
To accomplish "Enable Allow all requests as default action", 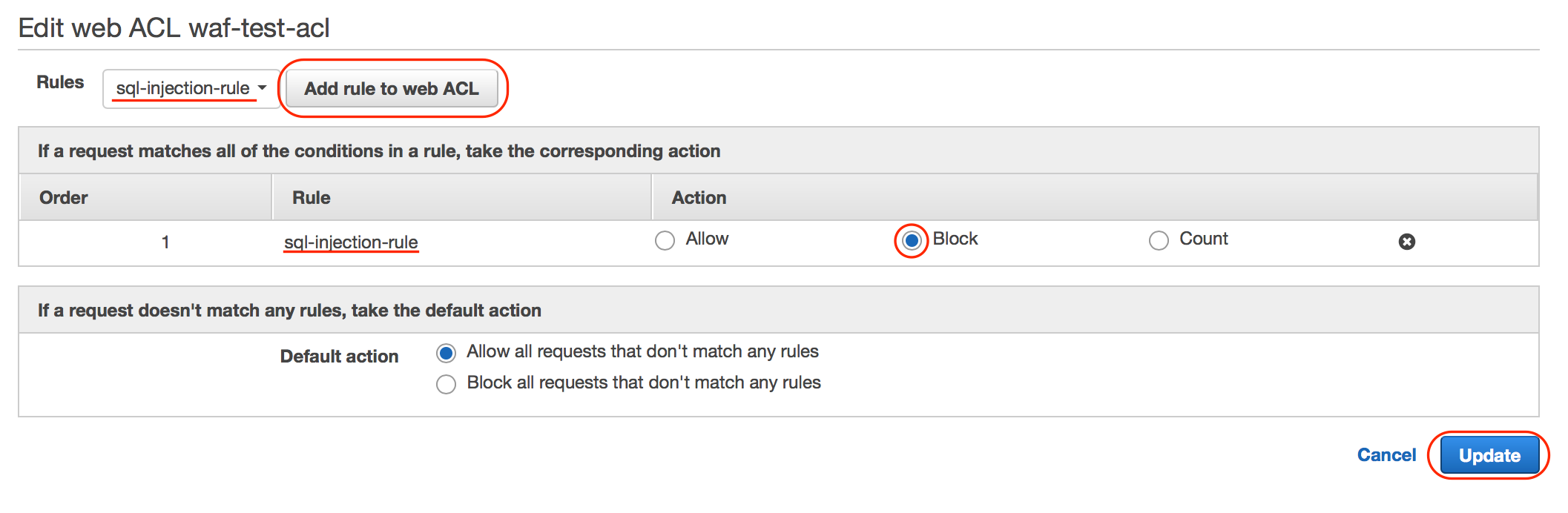I will 445,353.
